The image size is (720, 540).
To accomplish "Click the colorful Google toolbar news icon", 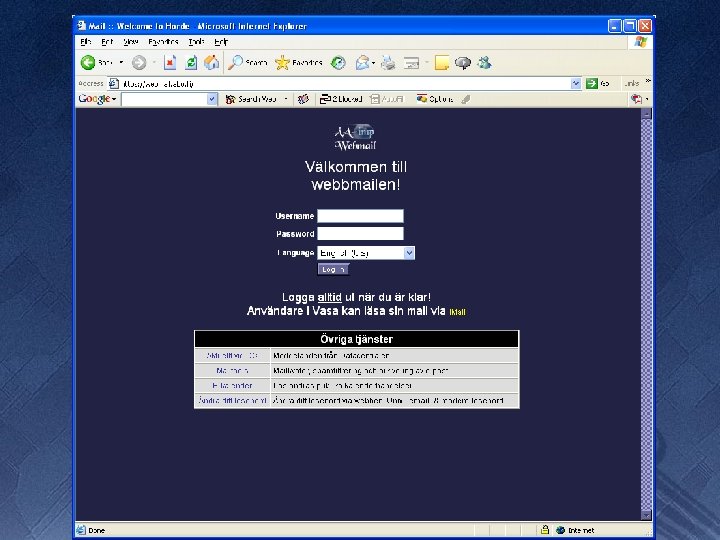I will point(303,99).
